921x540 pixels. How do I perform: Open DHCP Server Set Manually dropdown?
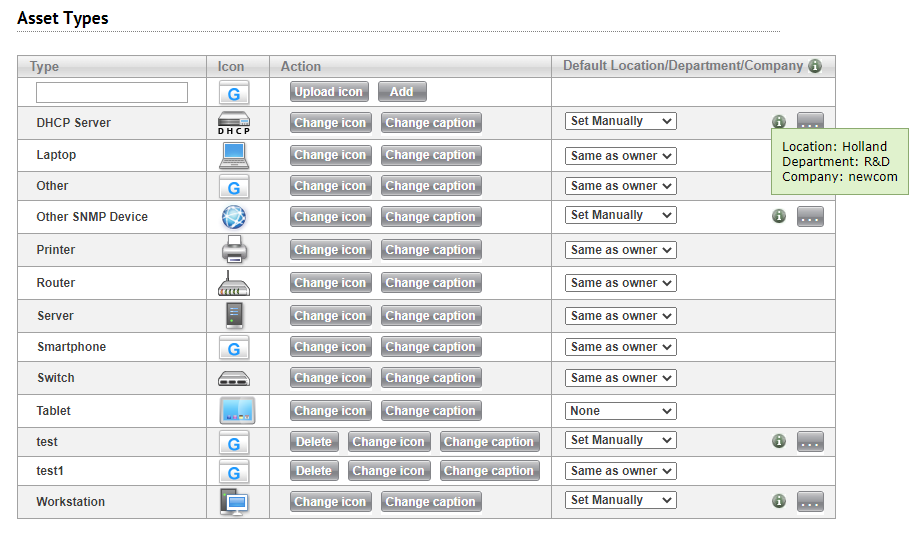coord(620,121)
